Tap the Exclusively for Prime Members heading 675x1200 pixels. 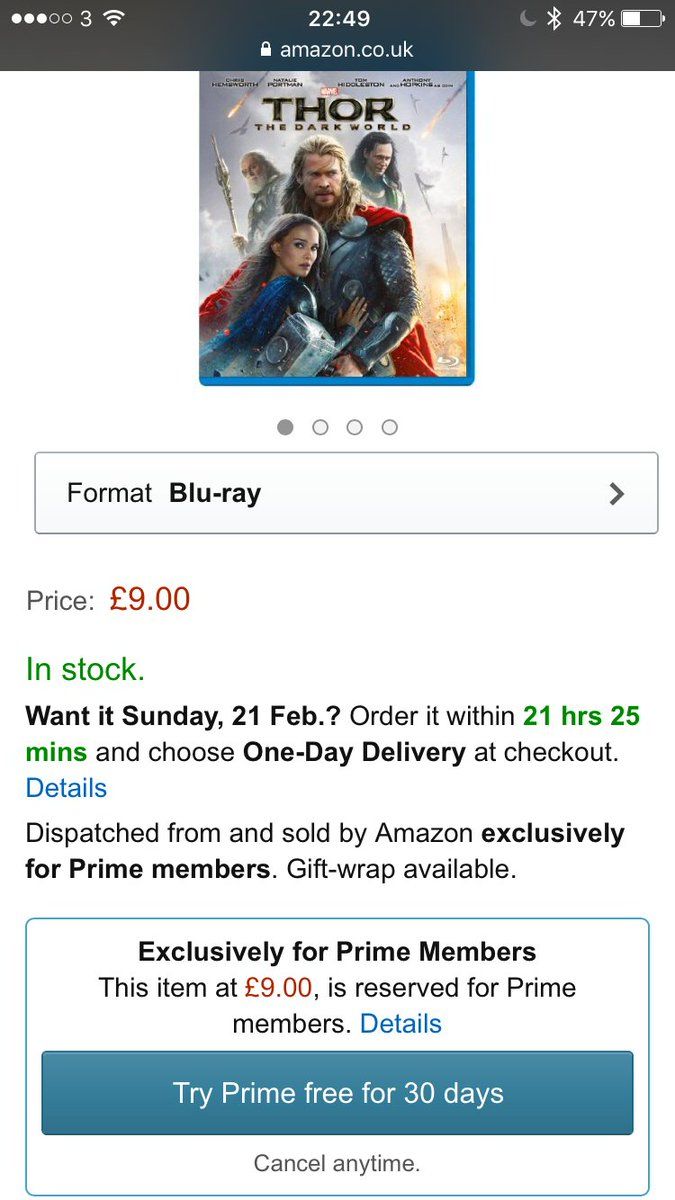337,951
